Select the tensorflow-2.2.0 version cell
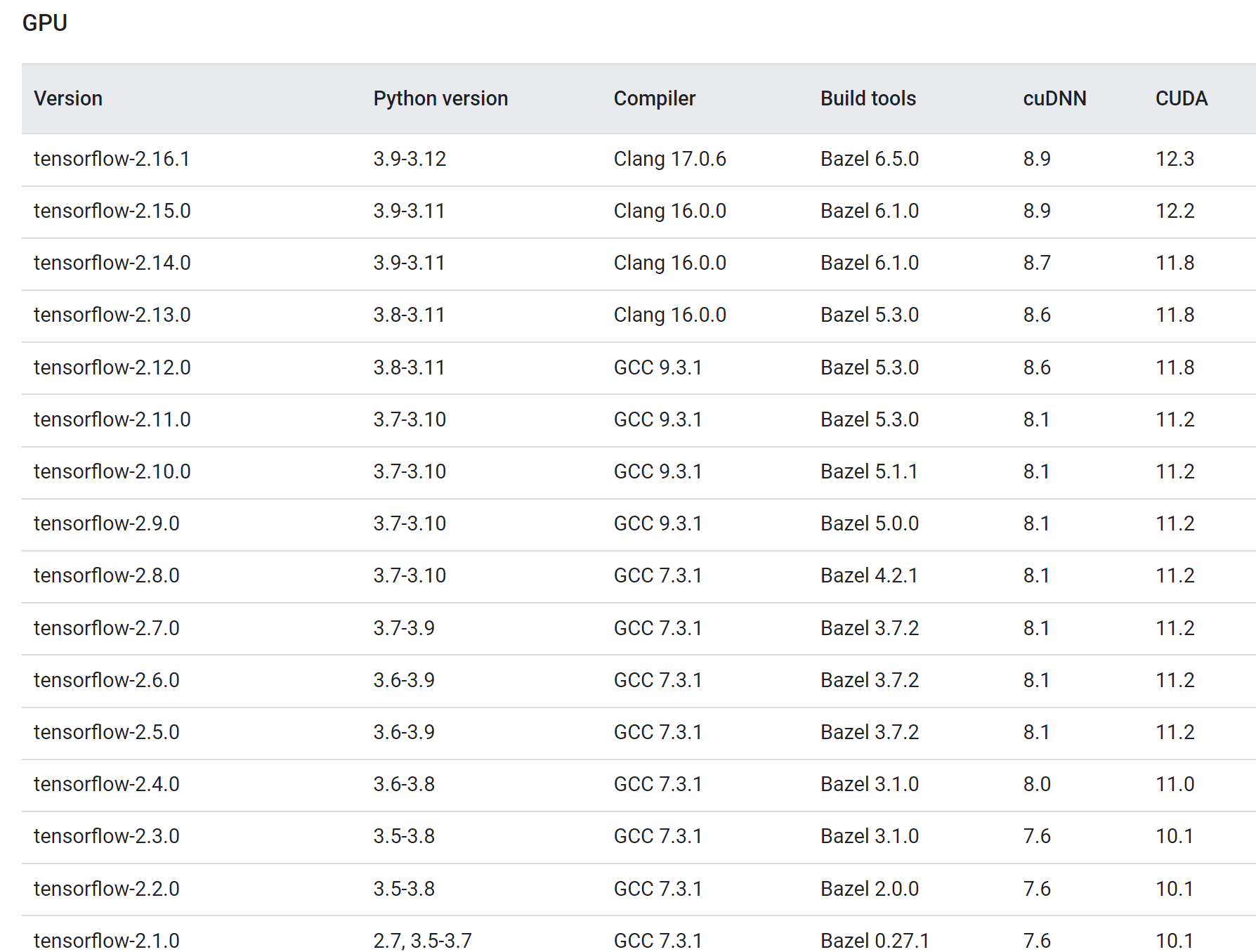 (106, 889)
